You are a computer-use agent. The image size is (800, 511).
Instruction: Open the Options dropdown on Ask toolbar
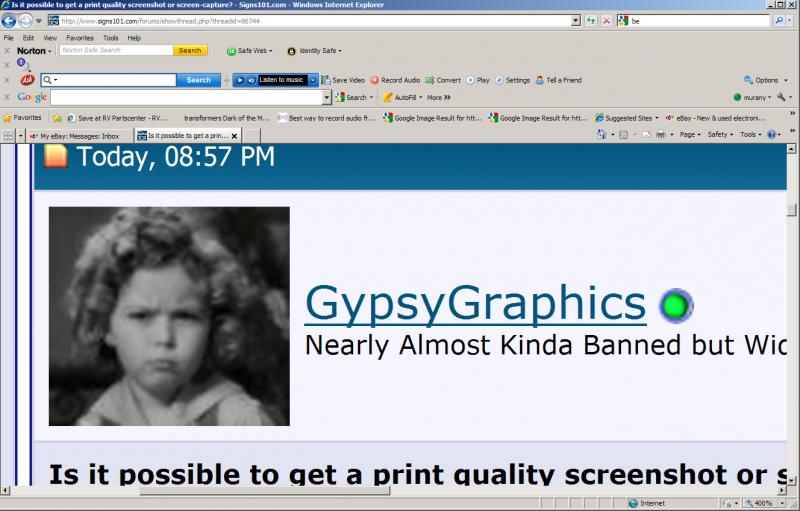click(766, 81)
